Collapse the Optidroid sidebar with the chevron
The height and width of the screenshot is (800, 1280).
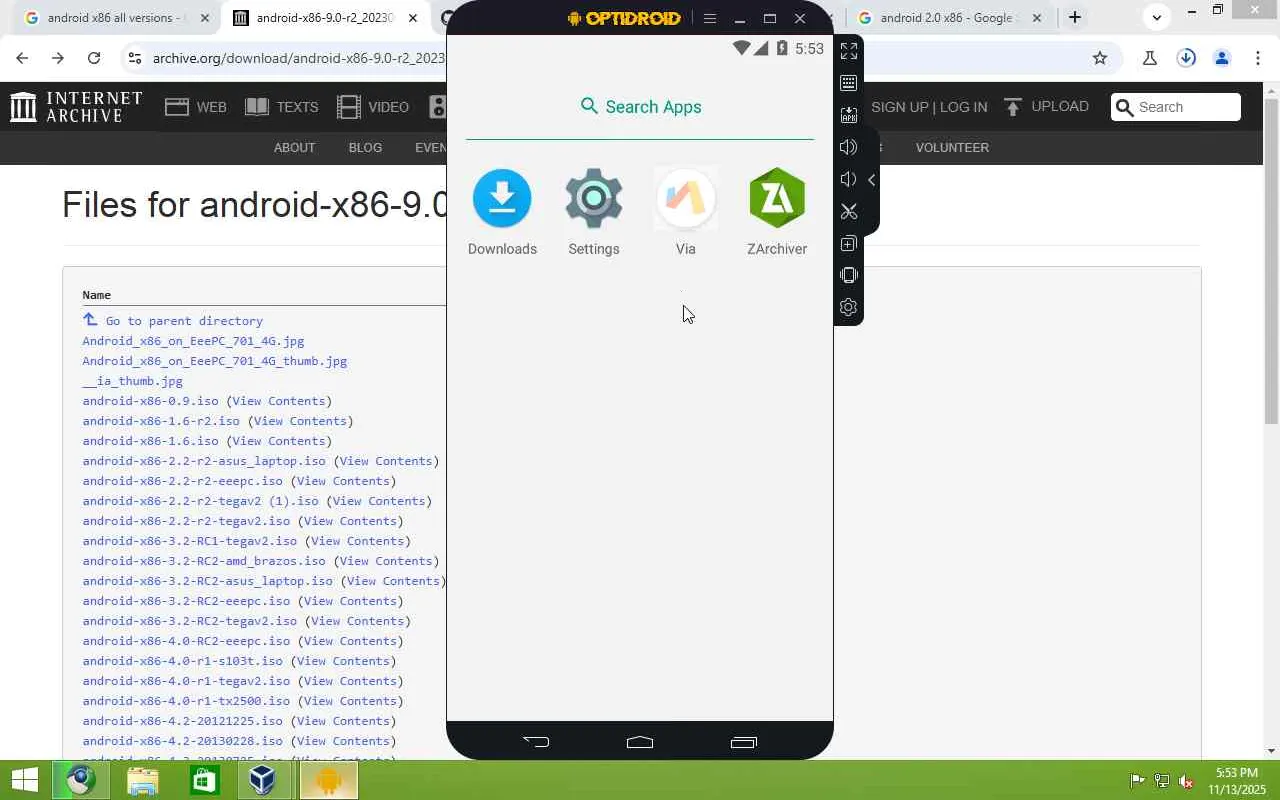point(872,180)
